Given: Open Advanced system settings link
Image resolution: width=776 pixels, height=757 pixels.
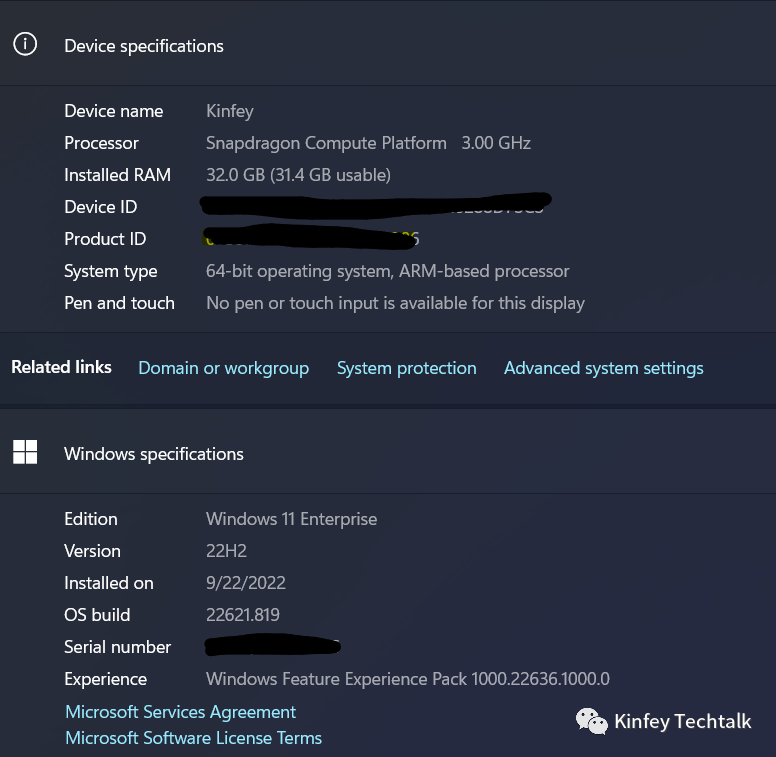Looking at the screenshot, I should tap(604, 368).
